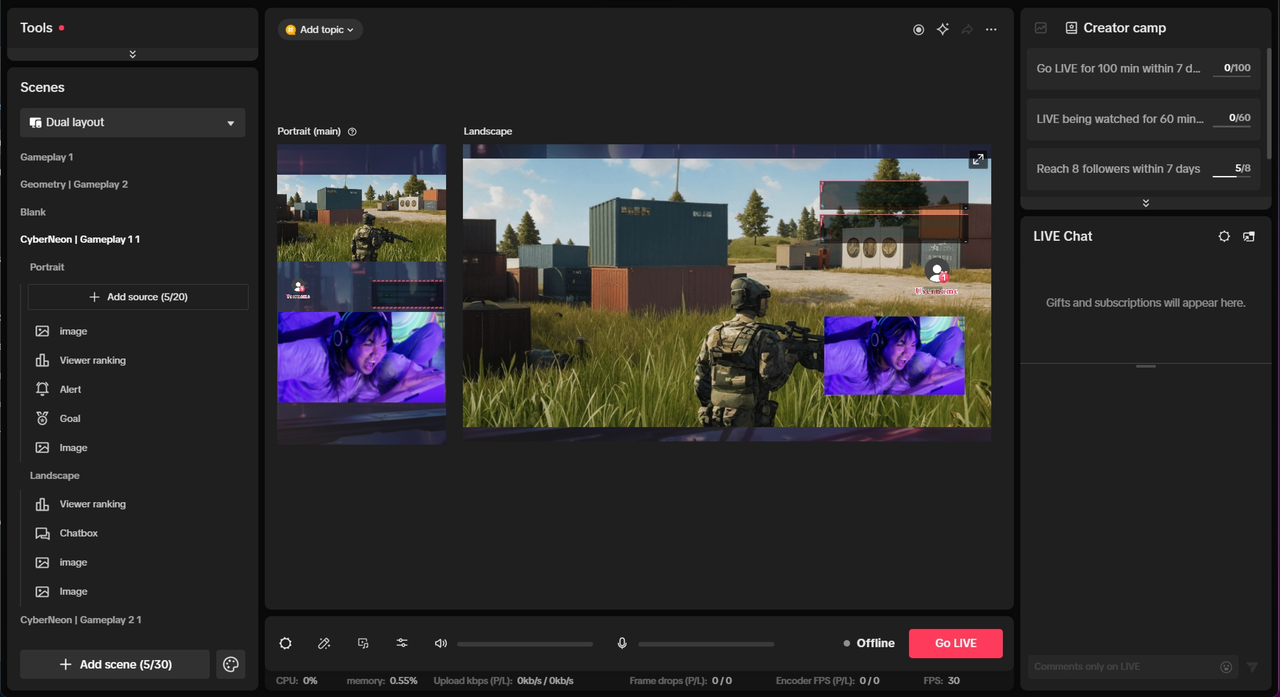
Task: Open the three-dot more options menu
Action: tap(991, 30)
